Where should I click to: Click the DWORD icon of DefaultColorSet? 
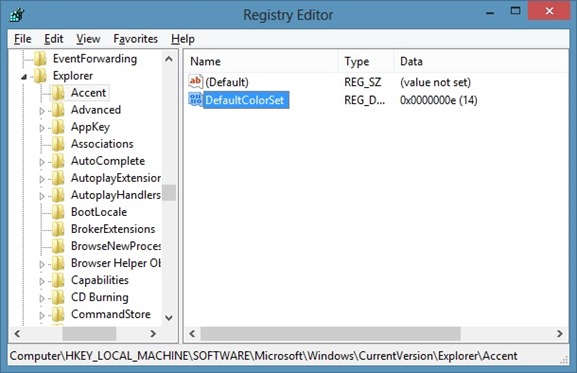(x=195, y=100)
